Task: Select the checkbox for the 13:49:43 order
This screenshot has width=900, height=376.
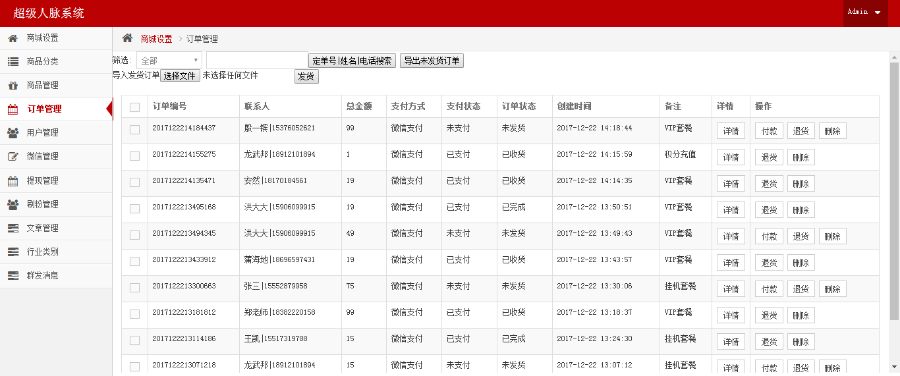Action: pyautogui.click(x=135, y=235)
